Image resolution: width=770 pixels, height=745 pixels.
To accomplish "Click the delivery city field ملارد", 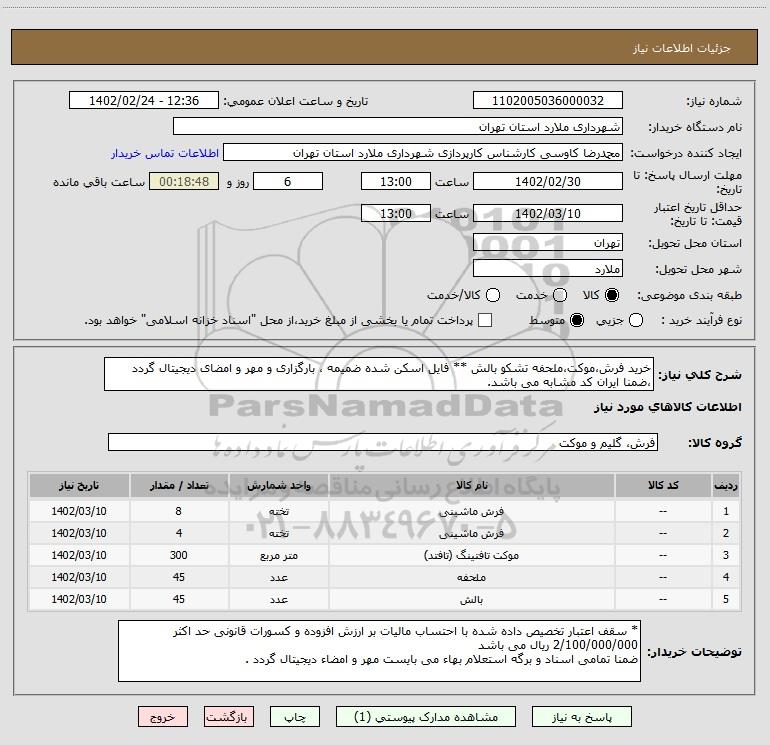I will click(548, 269).
